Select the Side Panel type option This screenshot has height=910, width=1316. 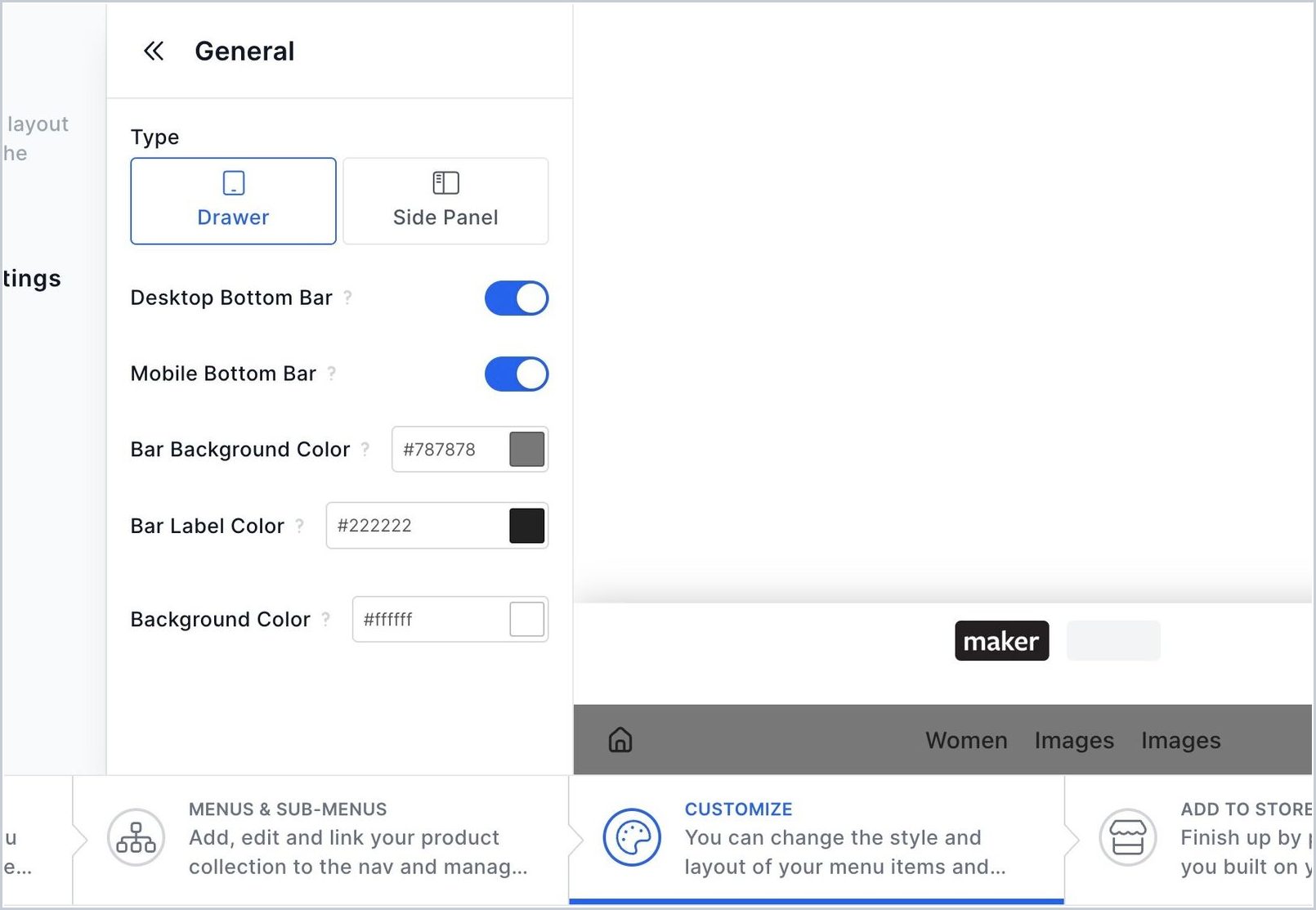(x=445, y=201)
